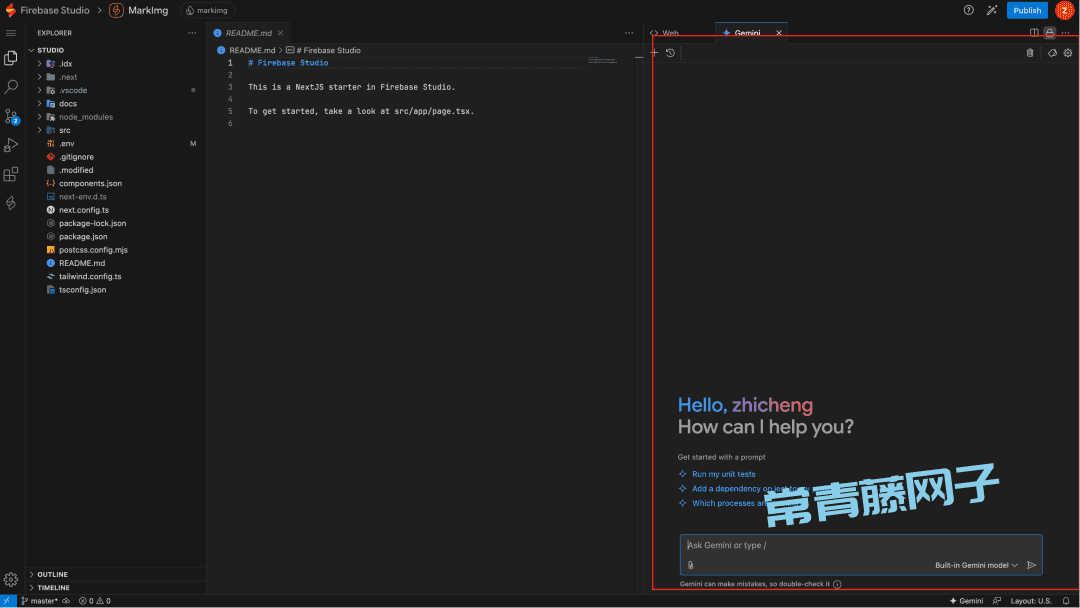
Task: Open more actions for the README editor group
Action: click(x=629, y=32)
